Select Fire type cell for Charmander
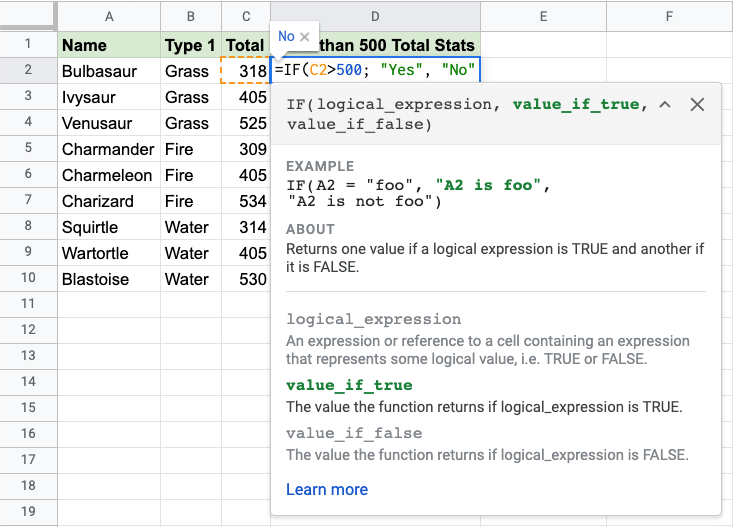This screenshot has width=733, height=527. (190, 149)
